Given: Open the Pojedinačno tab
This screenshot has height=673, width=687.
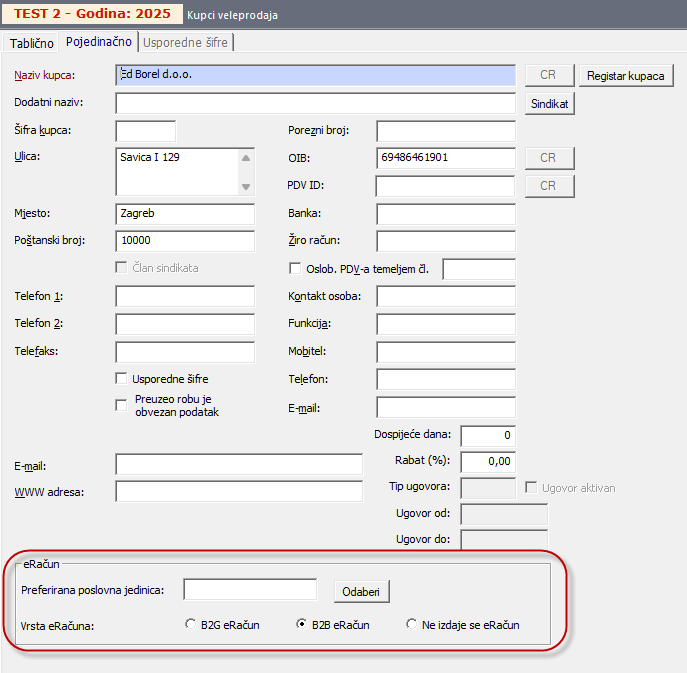Looking at the screenshot, I should click(97, 42).
